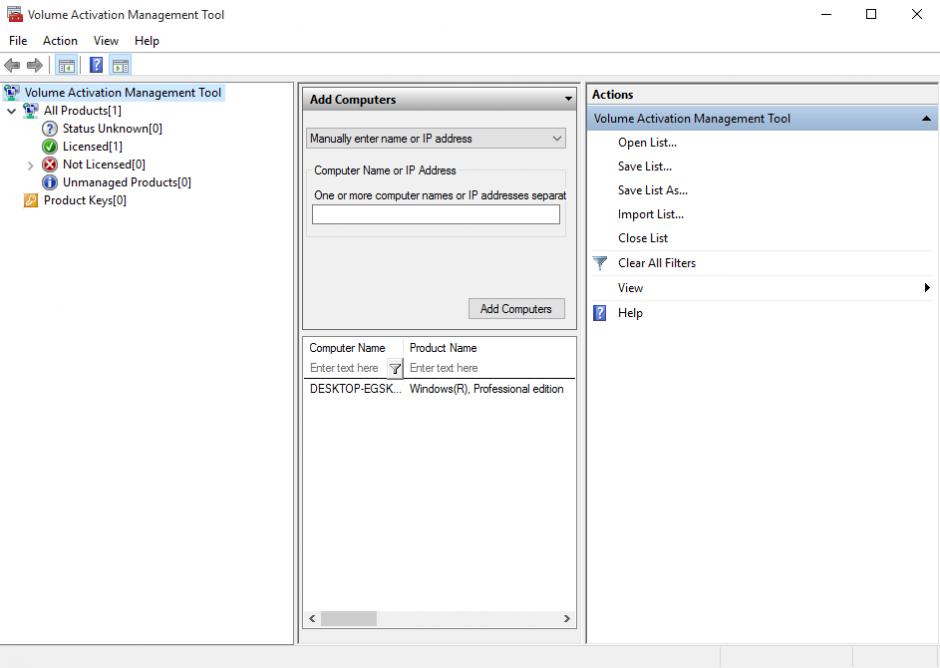The image size is (940, 668).
Task: Select the Unmanaged Products[0] tree item
Action: click(127, 182)
